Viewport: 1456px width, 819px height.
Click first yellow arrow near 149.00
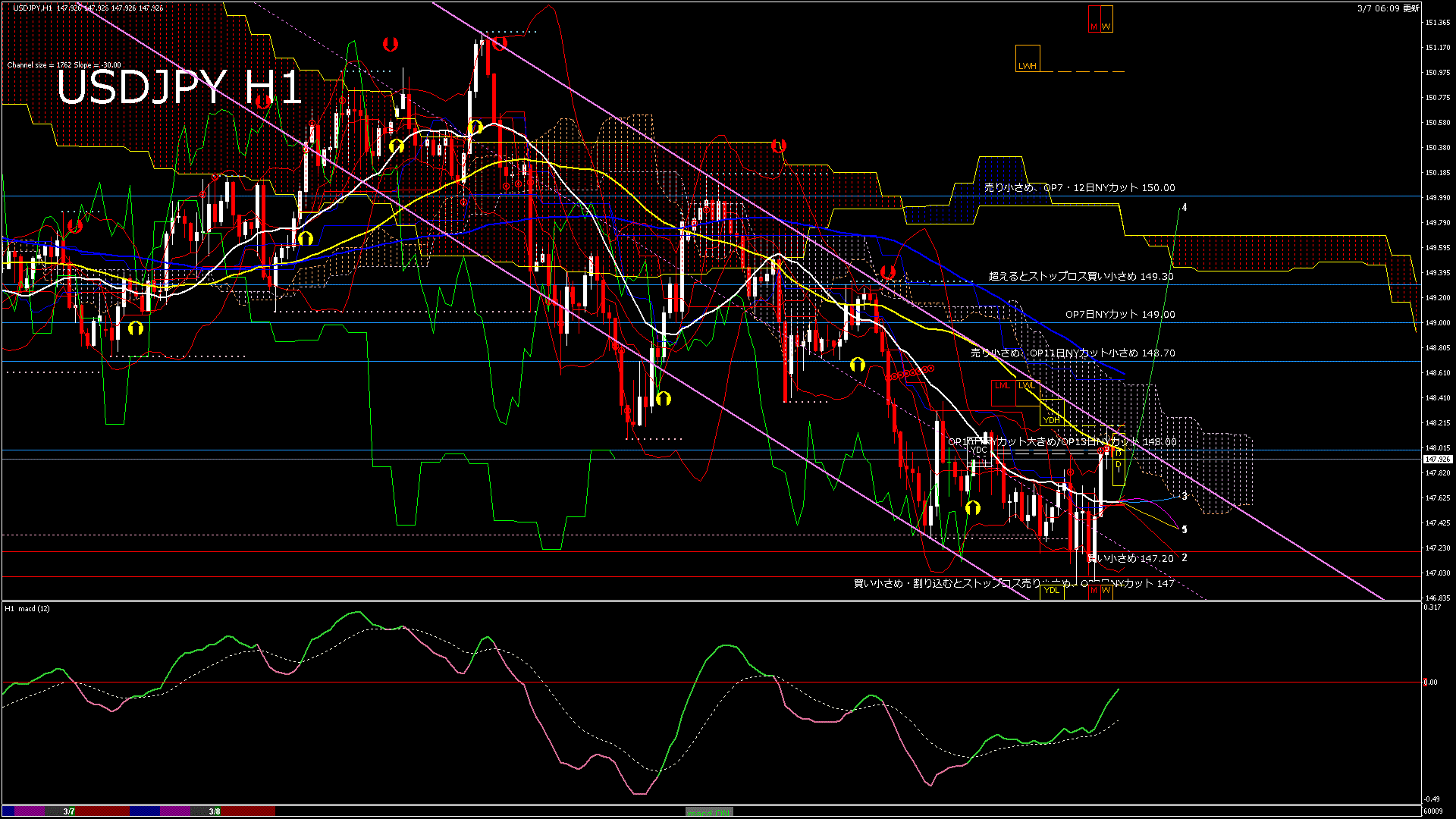pos(136,328)
